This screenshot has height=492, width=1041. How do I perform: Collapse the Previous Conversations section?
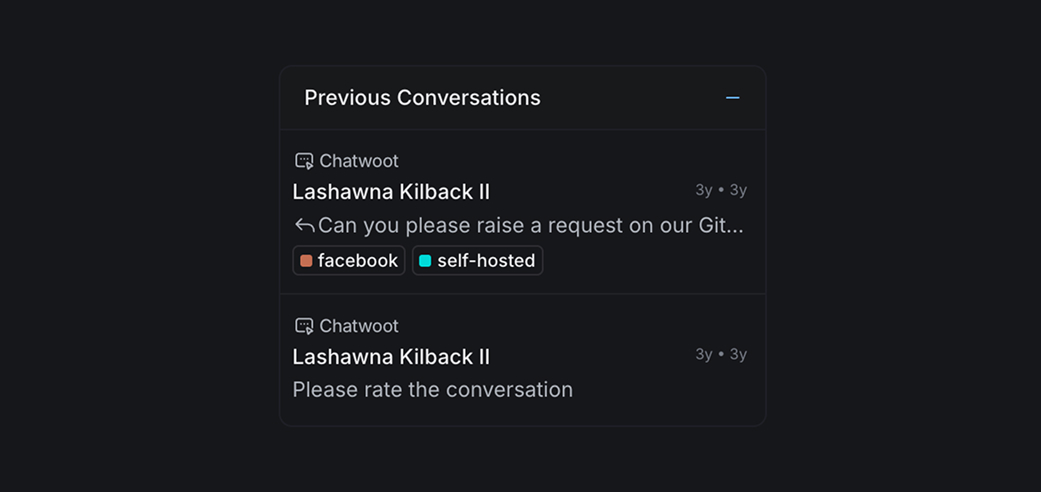click(x=732, y=98)
